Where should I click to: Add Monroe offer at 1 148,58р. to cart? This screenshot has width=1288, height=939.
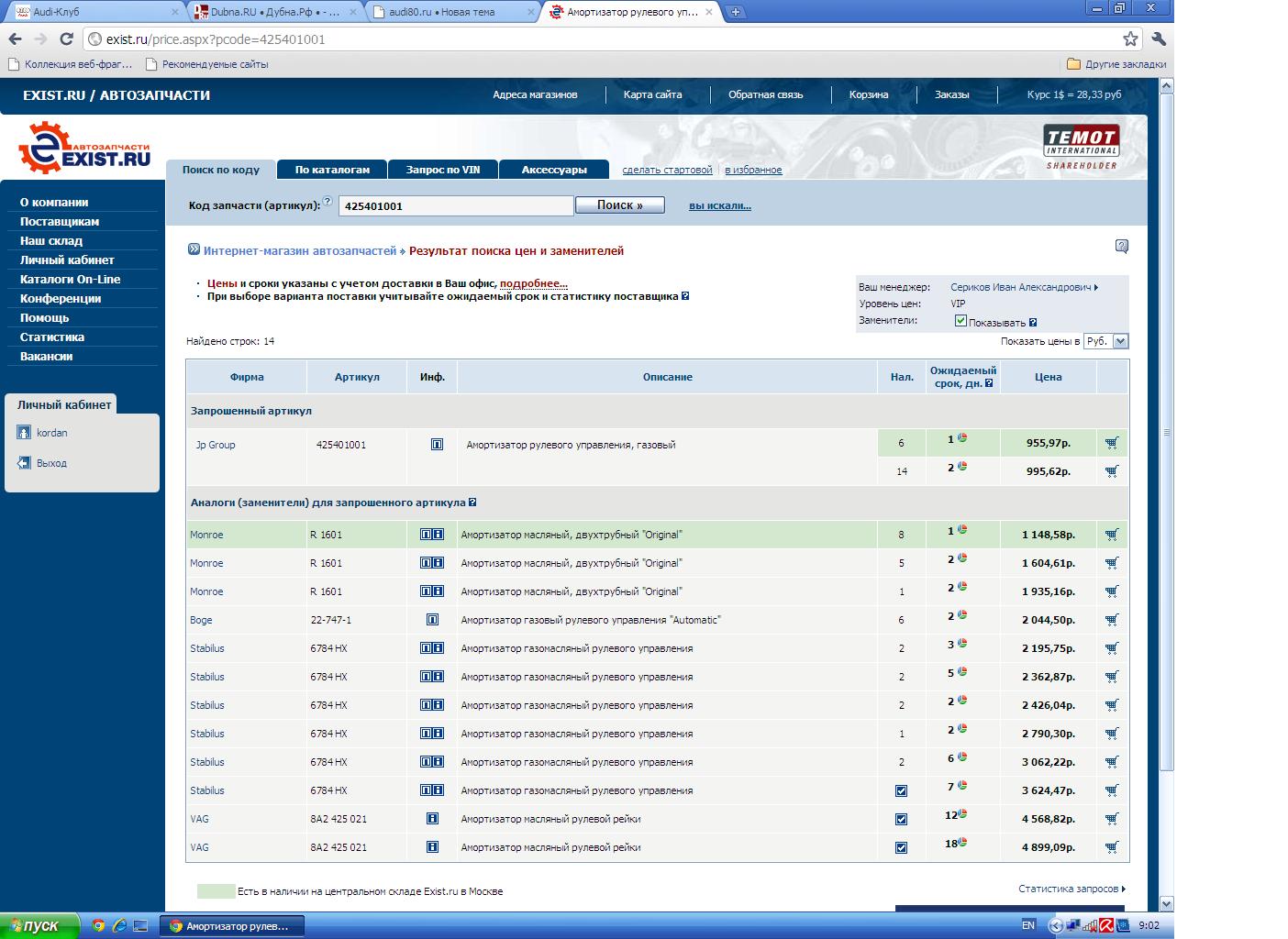point(1112,535)
